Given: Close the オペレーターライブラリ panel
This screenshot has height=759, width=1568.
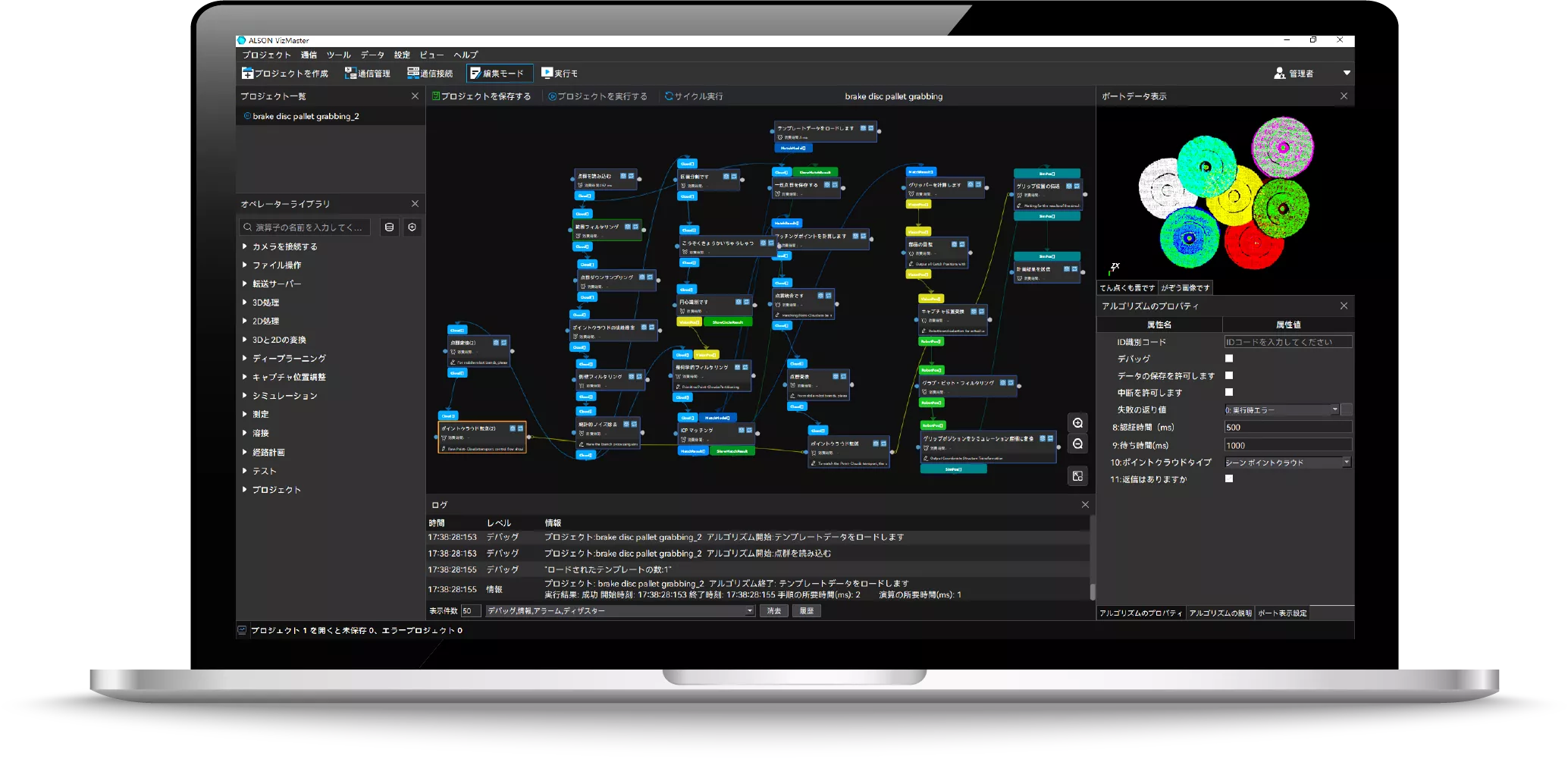Looking at the screenshot, I should pyautogui.click(x=415, y=204).
